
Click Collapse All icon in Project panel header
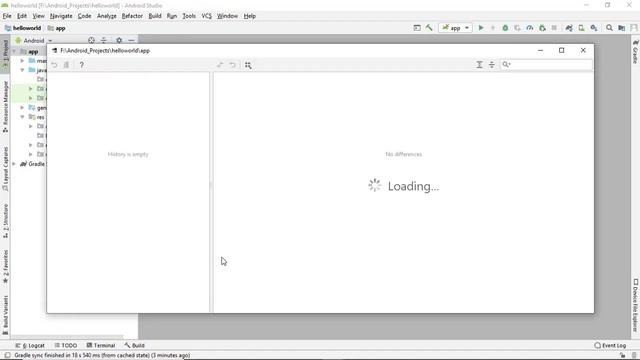pyautogui.click(x=104, y=40)
